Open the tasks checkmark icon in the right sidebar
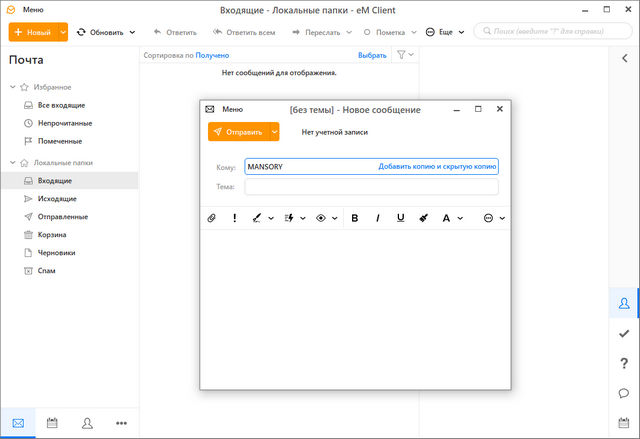 click(624, 334)
